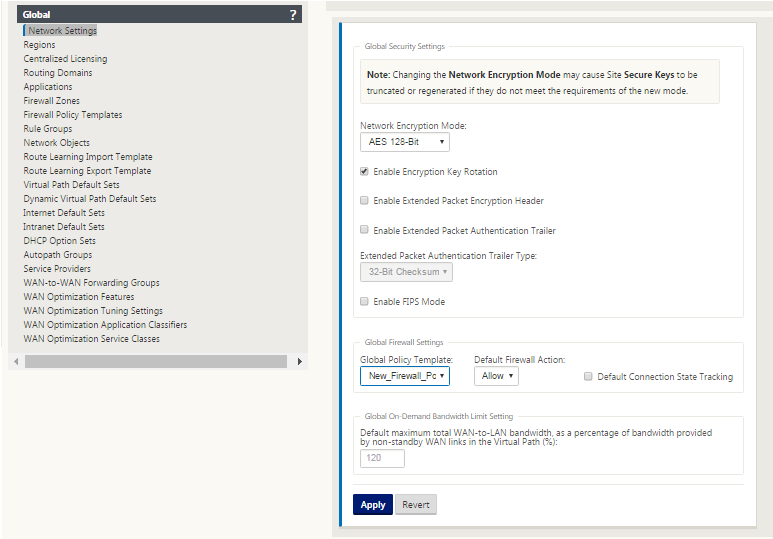Click the Global panel header

(x=159, y=14)
